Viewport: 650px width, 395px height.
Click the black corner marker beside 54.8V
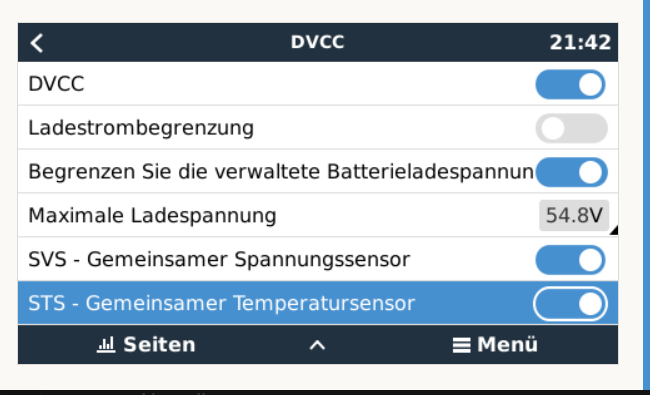614,230
